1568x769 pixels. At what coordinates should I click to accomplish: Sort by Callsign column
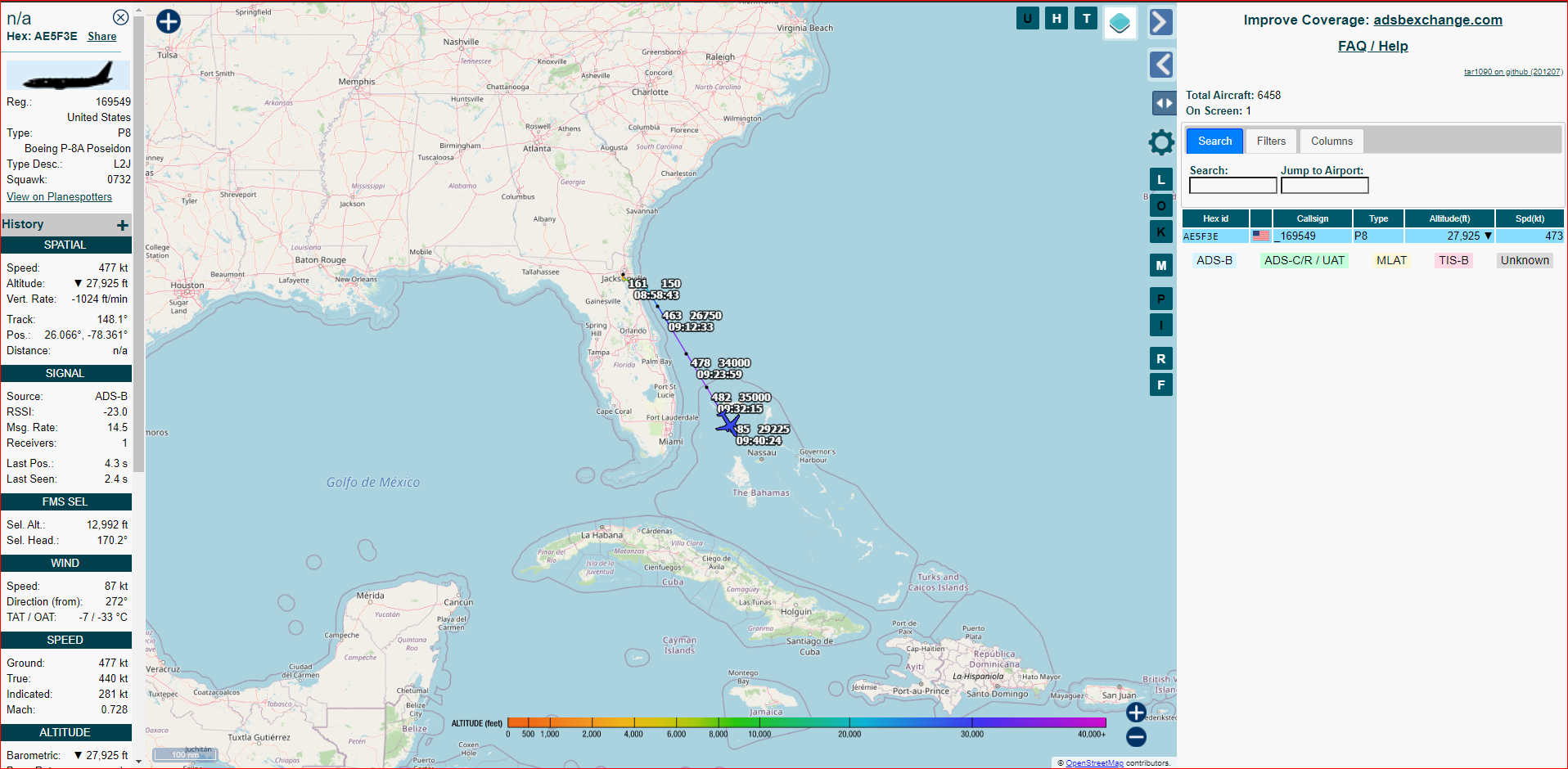(x=1312, y=218)
